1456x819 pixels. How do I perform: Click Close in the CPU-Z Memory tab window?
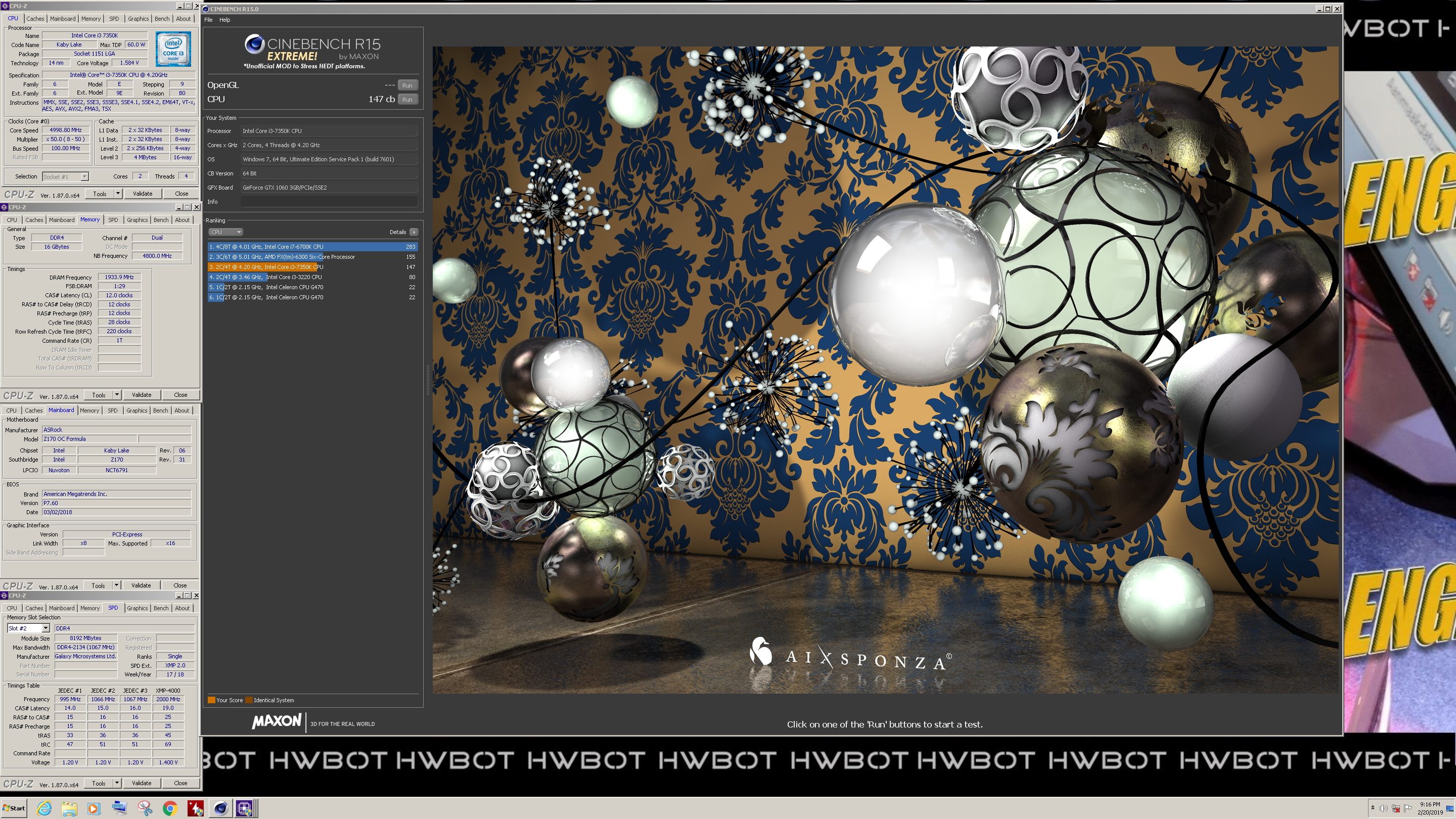[x=181, y=395]
